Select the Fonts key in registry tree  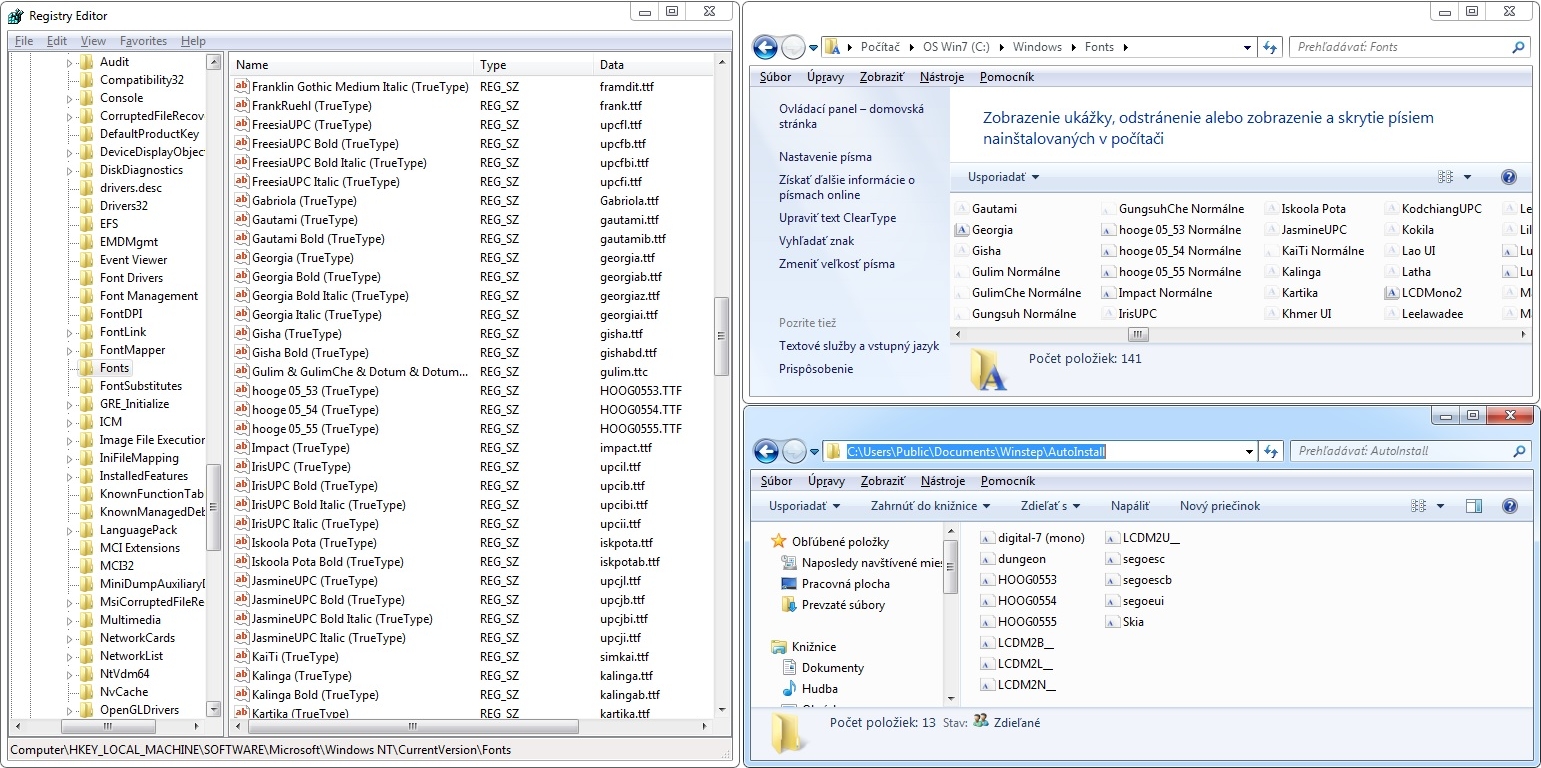pos(114,368)
